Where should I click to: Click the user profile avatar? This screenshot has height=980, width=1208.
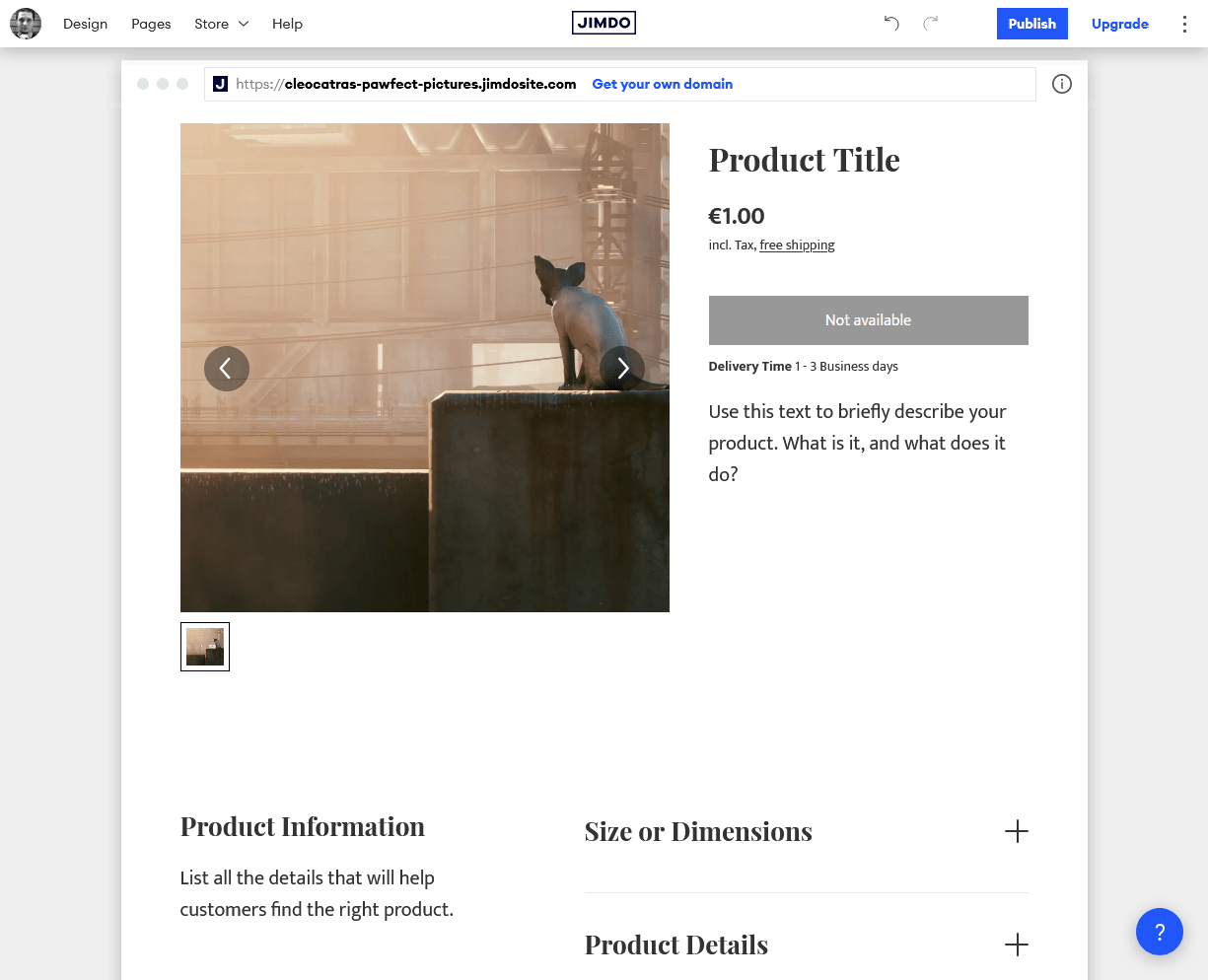click(x=26, y=24)
